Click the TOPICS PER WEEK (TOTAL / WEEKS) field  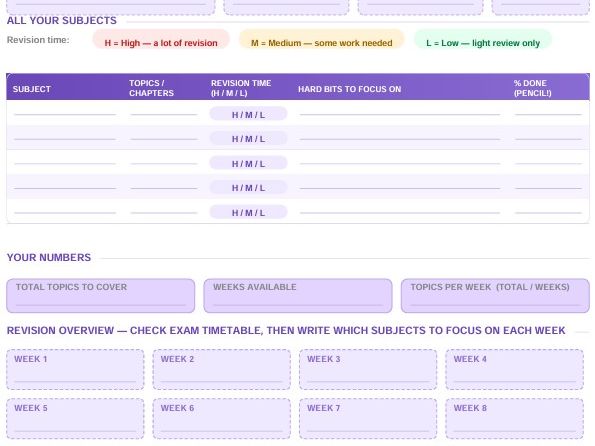495,296
